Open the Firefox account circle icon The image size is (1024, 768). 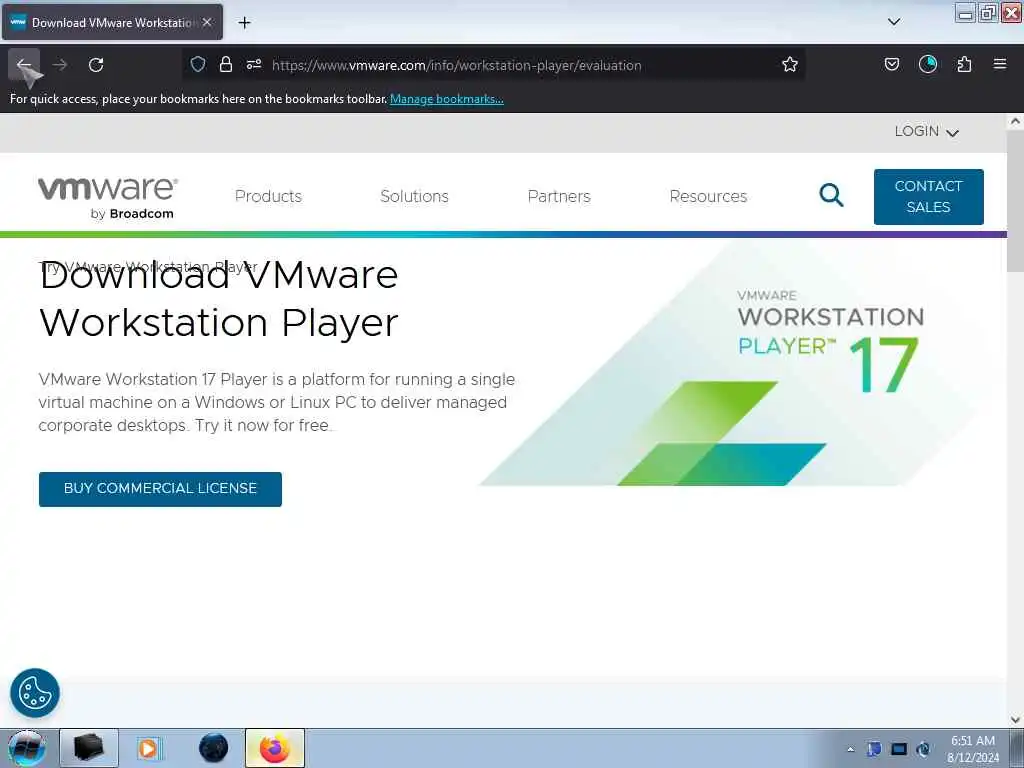pyautogui.click(x=928, y=64)
